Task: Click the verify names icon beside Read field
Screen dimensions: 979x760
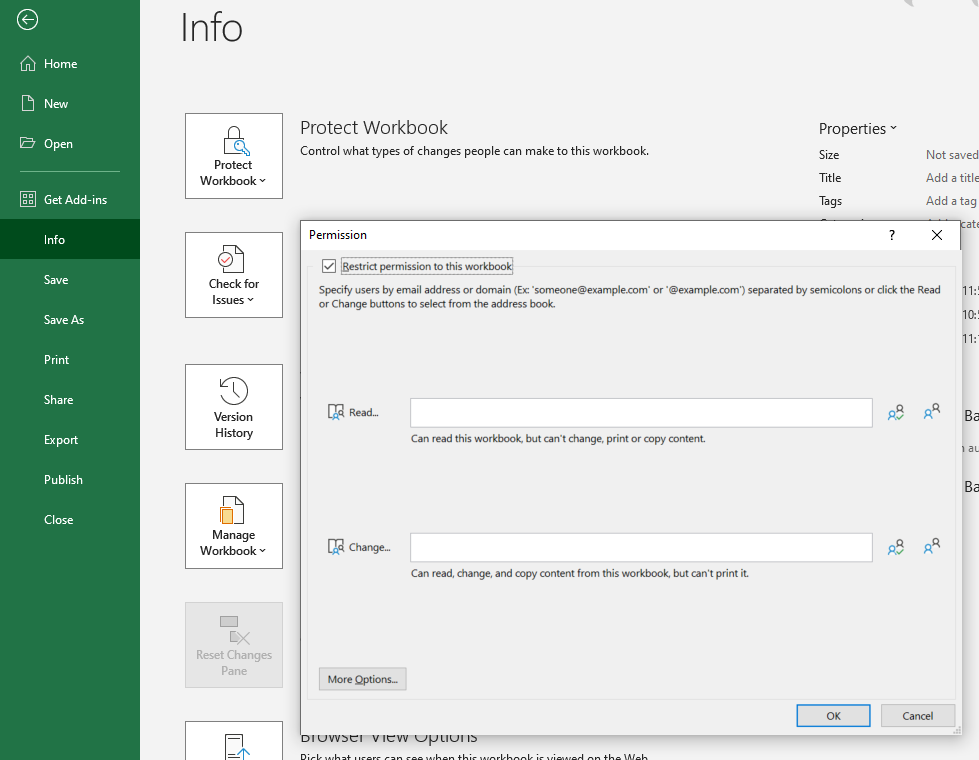Action: [x=896, y=411]
